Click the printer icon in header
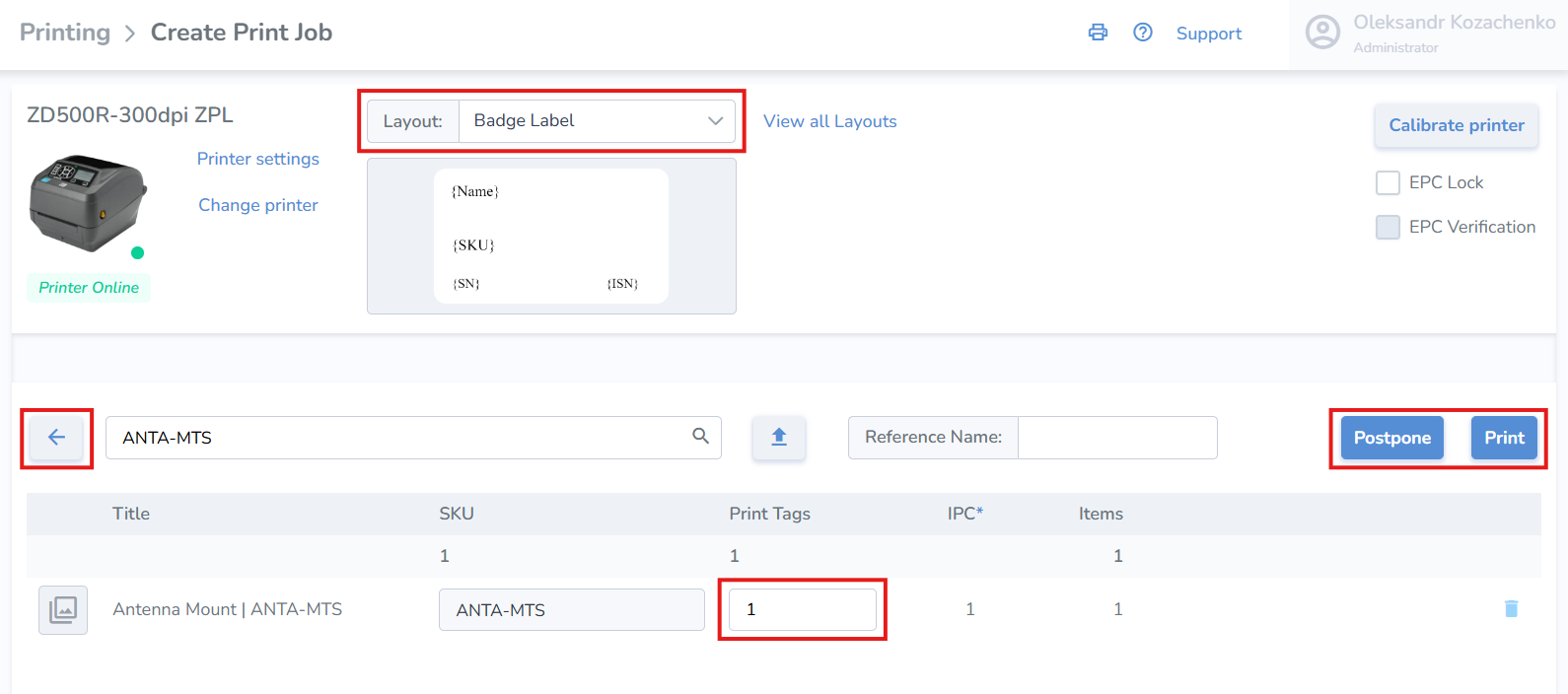The image size is (1568, 694). tap(1098, 33)
